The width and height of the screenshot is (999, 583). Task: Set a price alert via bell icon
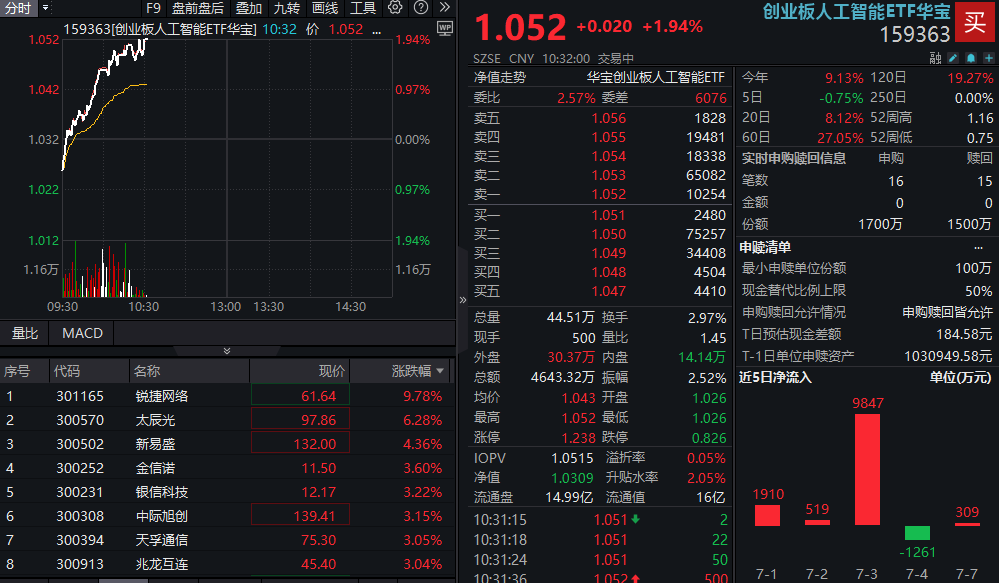click(x=971, y=58)
